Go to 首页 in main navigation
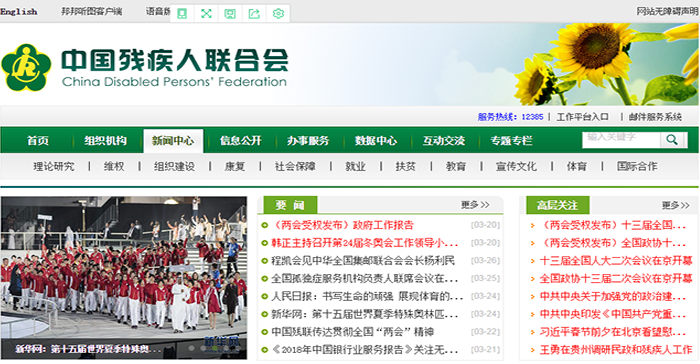The height and width of the screenshot is (364, 700). [38, 141]
